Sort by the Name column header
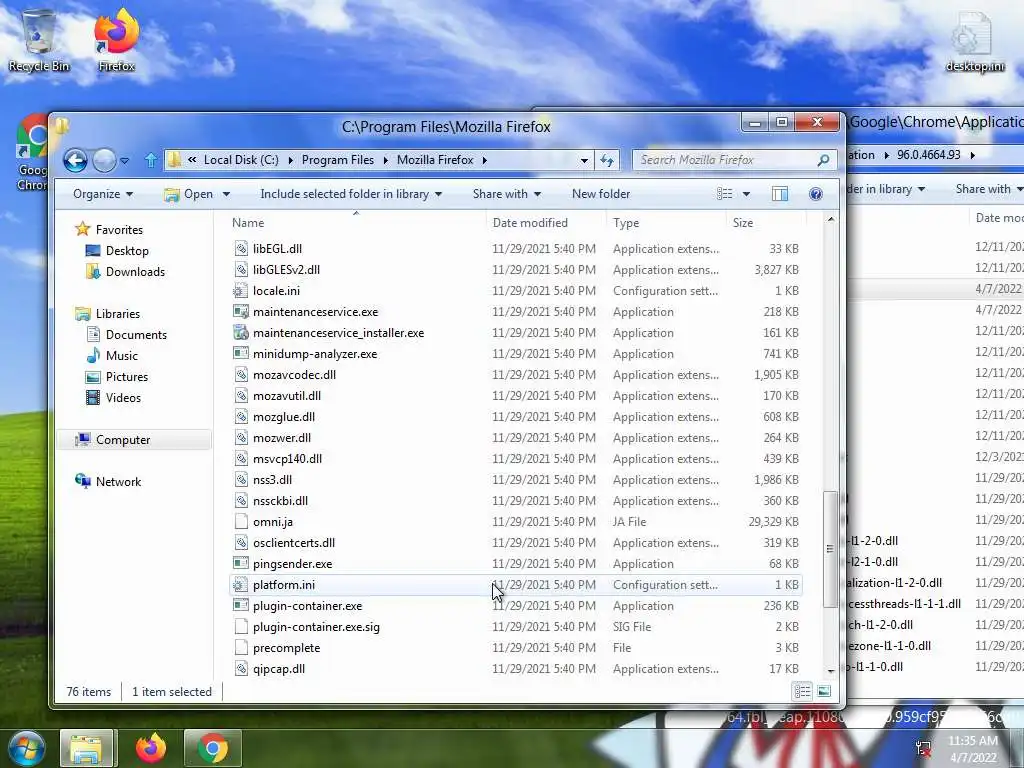Image resolution: width=1024 pixels, height=768 pixels. coord(357,223)
